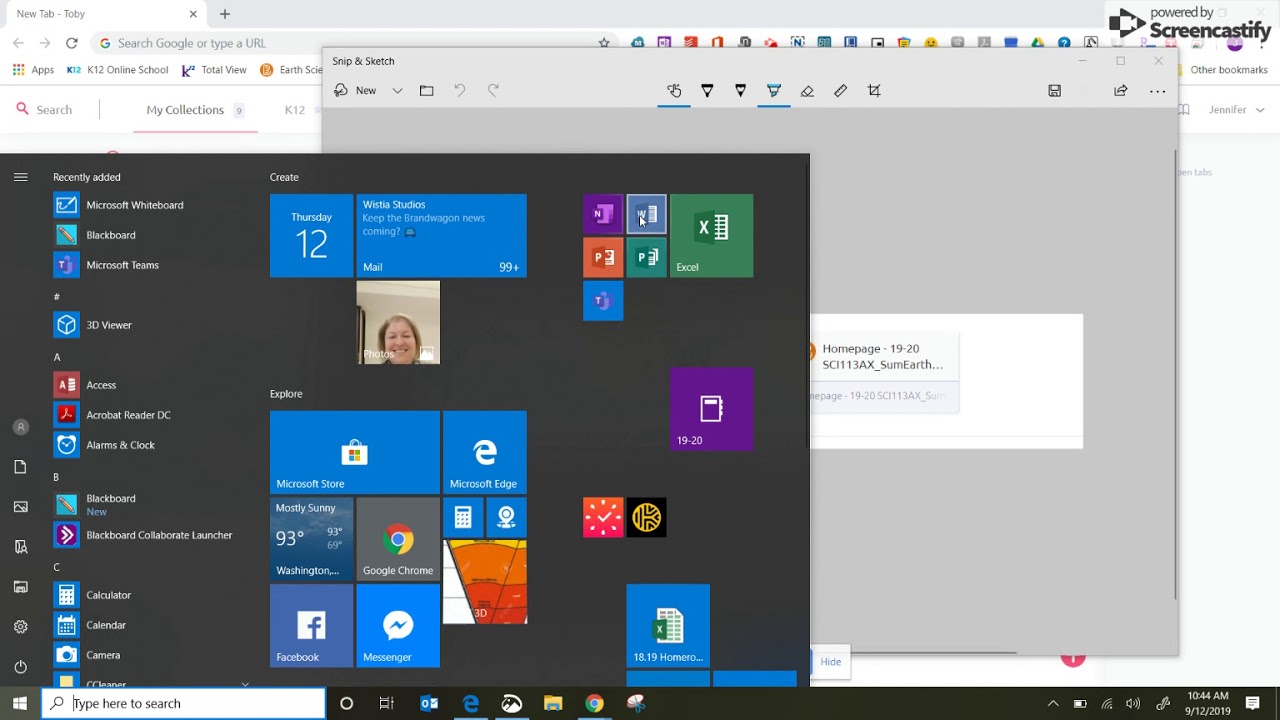This screenshot has height=720, width=1280.
Task: Select the ballpoint pen in Snip & Sketch
Action: tap(707, 91)
